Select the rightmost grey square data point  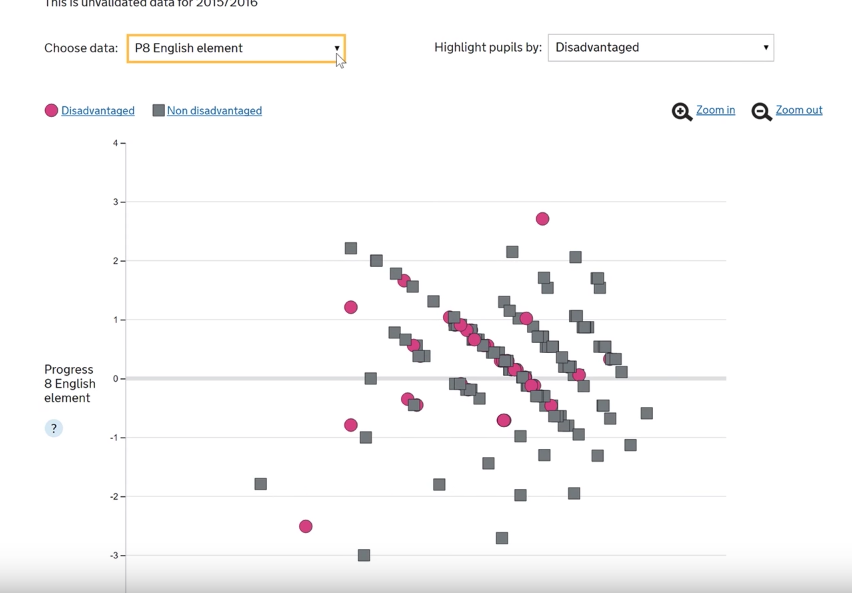pos(647,413)
